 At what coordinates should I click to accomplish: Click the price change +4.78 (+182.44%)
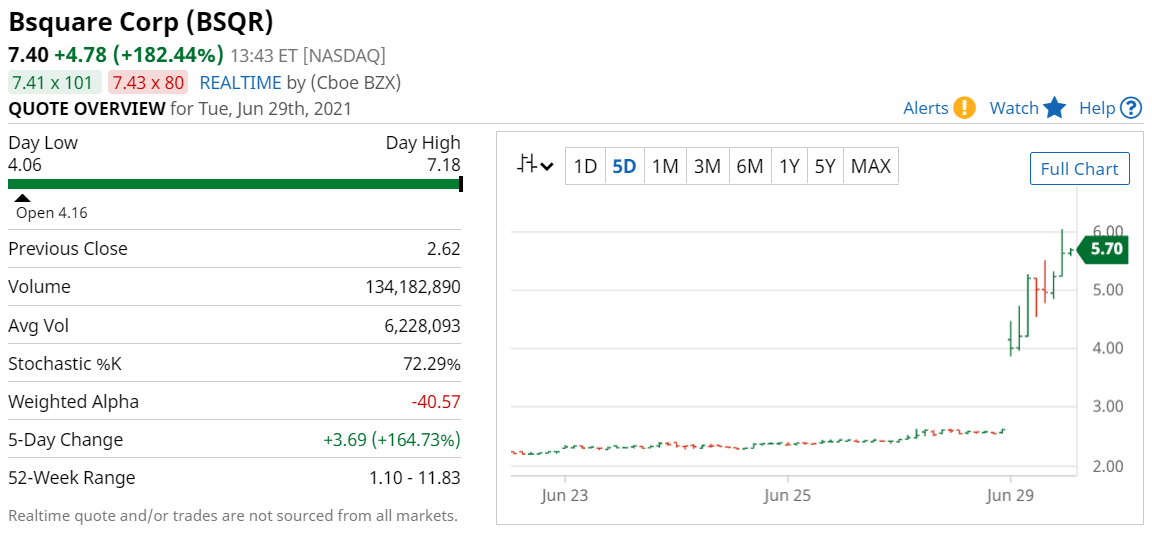click(x=138, y=55)
